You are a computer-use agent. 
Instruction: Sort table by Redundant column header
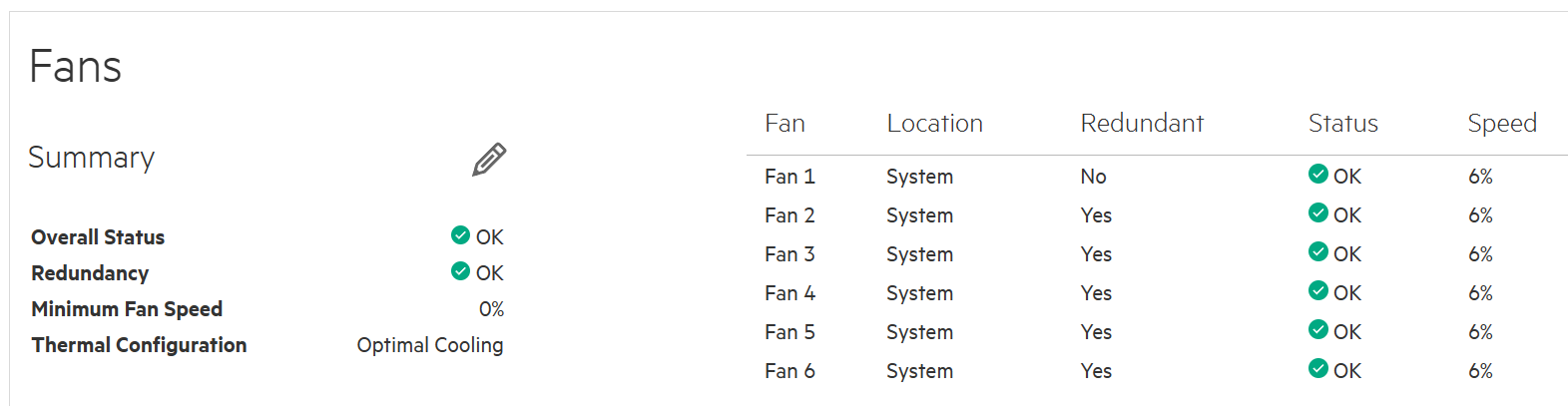pos(1142,124)
